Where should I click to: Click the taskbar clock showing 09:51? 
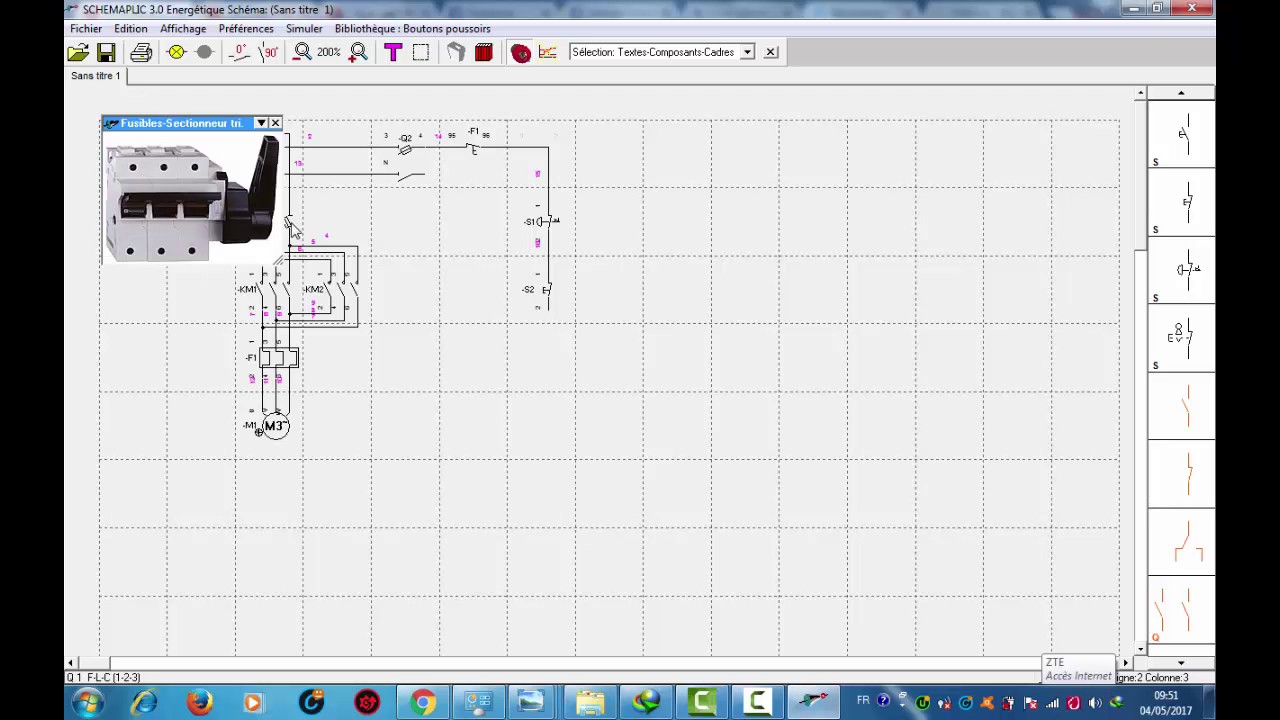pyautogui.click(x=1165, y=695)
